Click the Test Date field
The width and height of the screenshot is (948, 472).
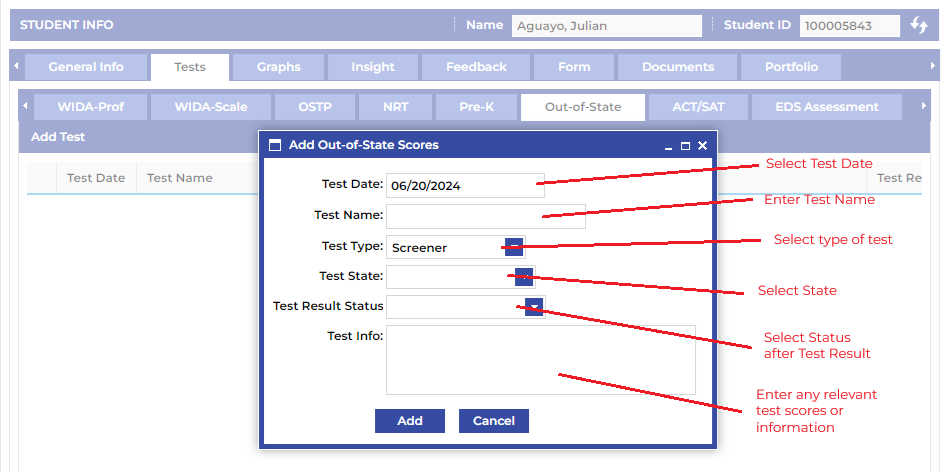click(464, 185)
